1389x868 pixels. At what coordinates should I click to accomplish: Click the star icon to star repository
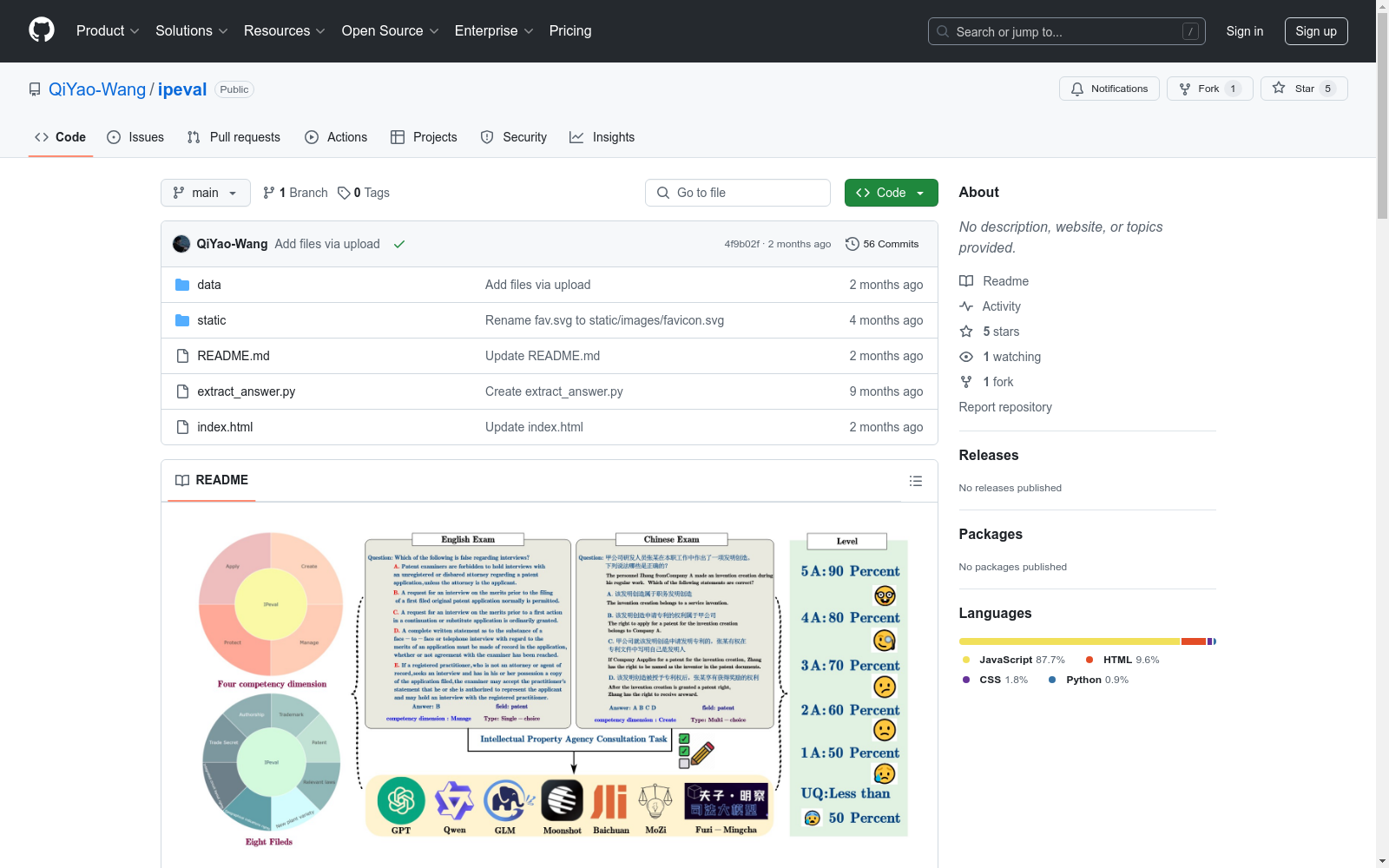[1279, 88]
